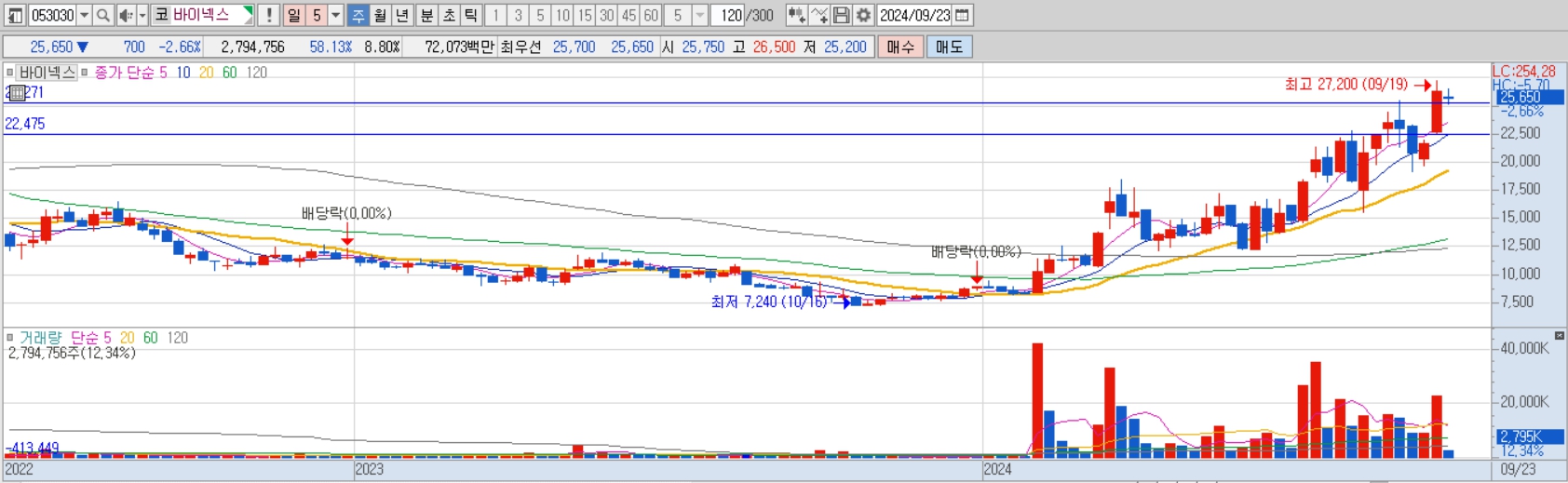Expand the interval dropdown next to 일 5
Image resolution: width=1568 pixels, height=483 pixels.
click(335, 15)
